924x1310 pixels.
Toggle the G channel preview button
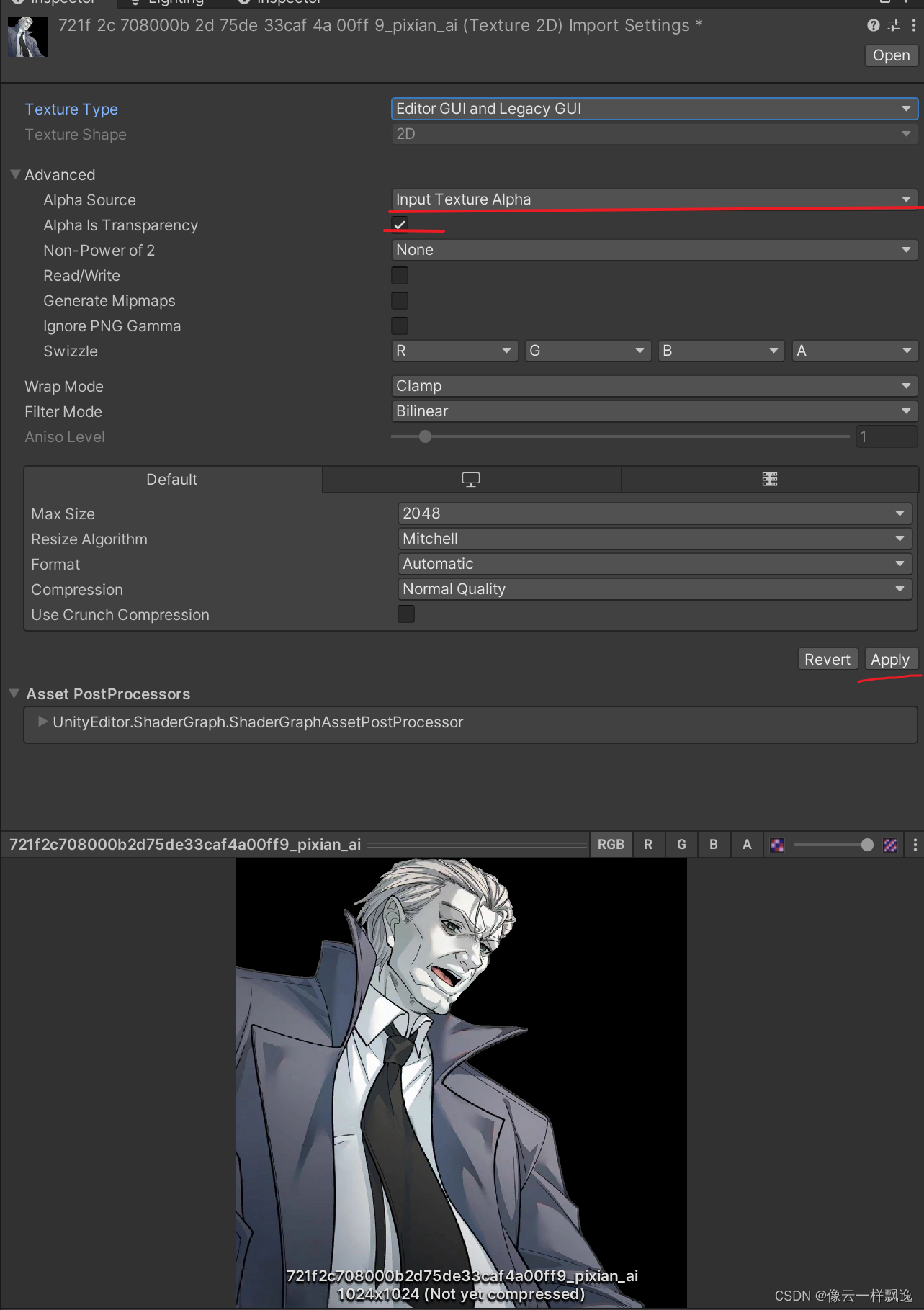pyautogui.click(x=681, y=844)
